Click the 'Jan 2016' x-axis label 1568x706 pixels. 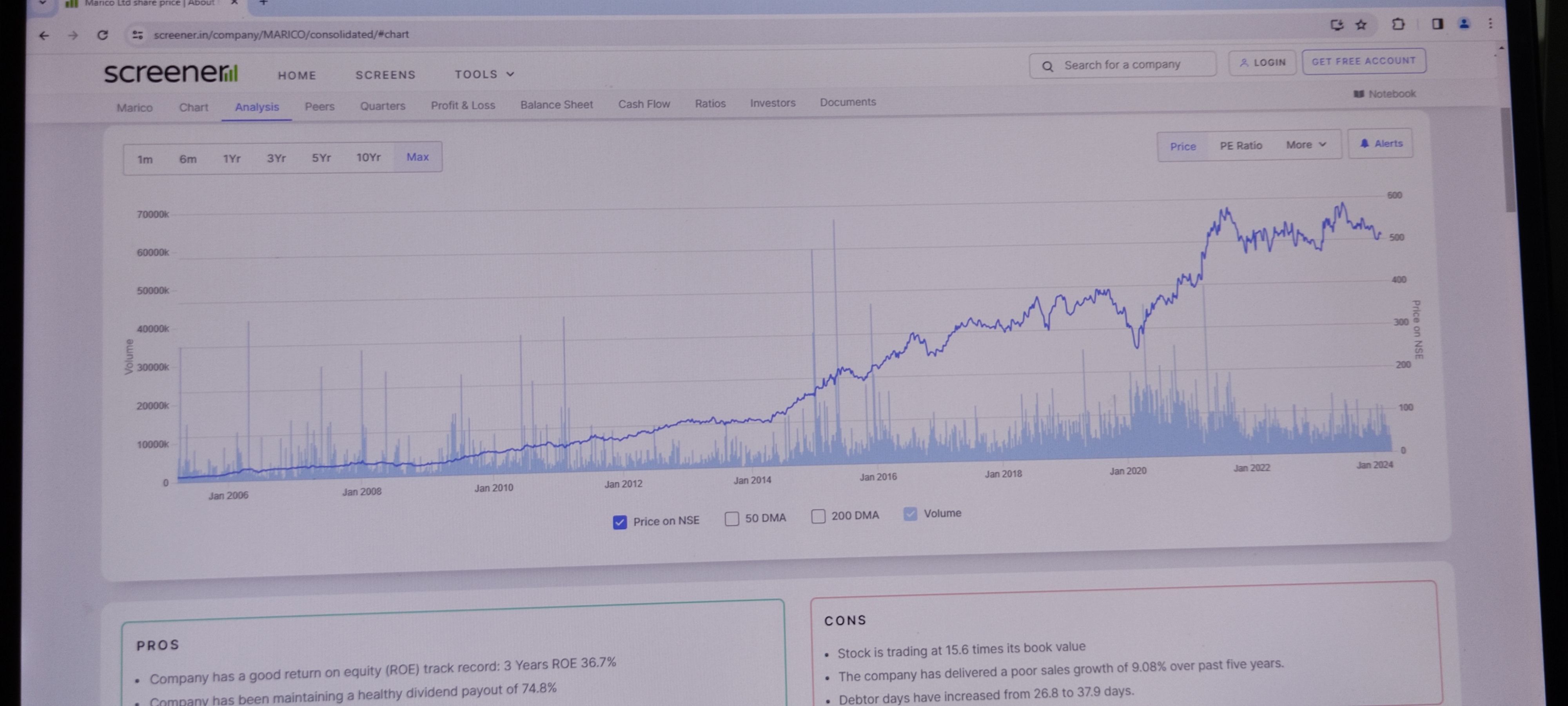tap(878, 477)
